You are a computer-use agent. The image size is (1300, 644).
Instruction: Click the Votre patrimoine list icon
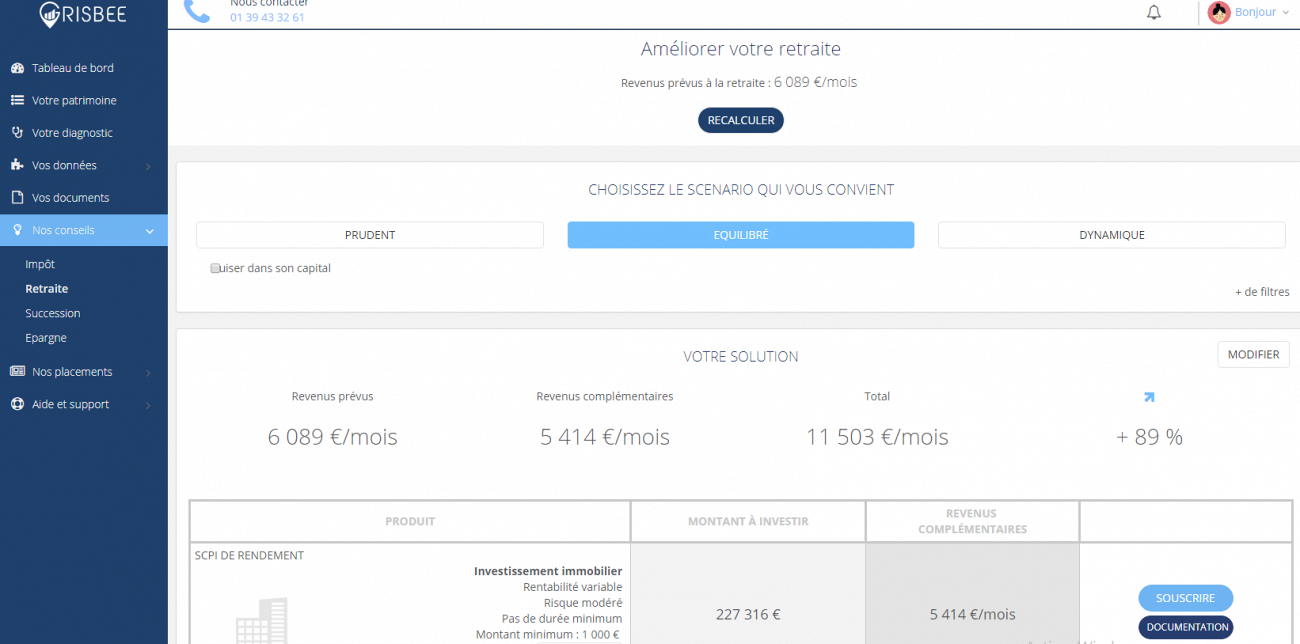19,100
